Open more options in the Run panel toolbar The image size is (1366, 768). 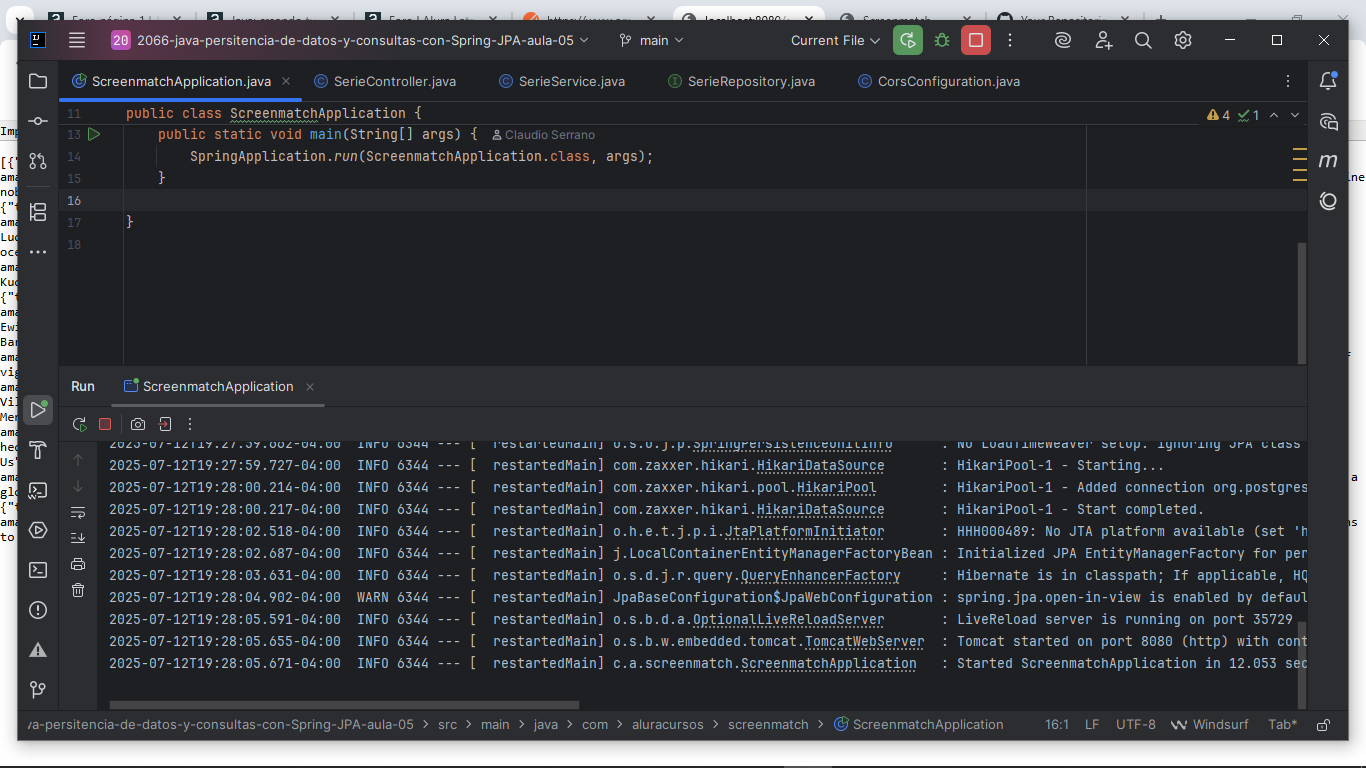point(190,424)
